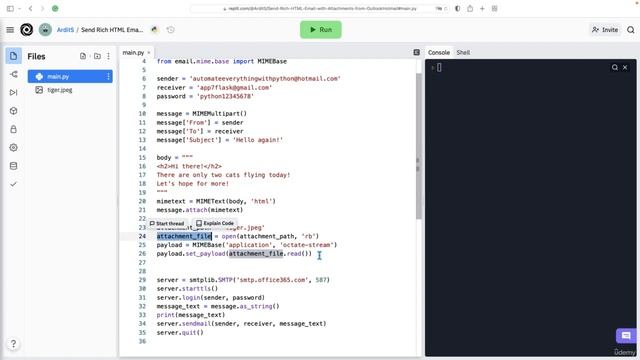Select the Files sidebar icon
This screenshot has height=360, width=640.
(x=13, y=56)
